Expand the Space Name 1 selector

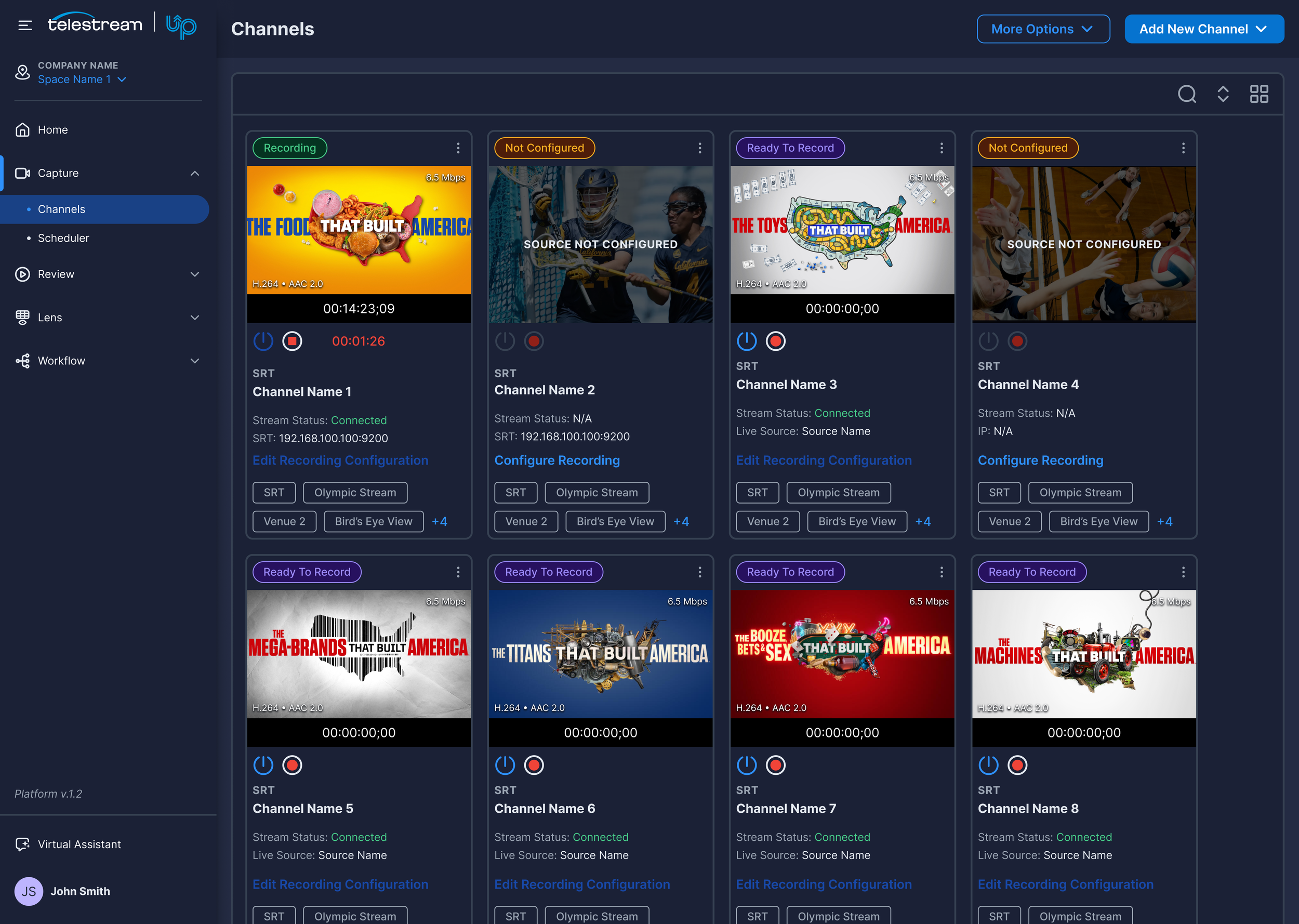(x=82, y=80)
